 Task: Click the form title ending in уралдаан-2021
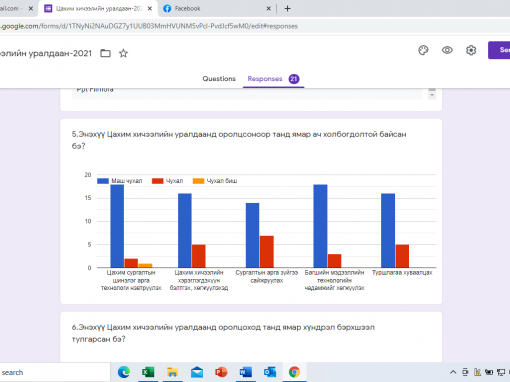46,53
